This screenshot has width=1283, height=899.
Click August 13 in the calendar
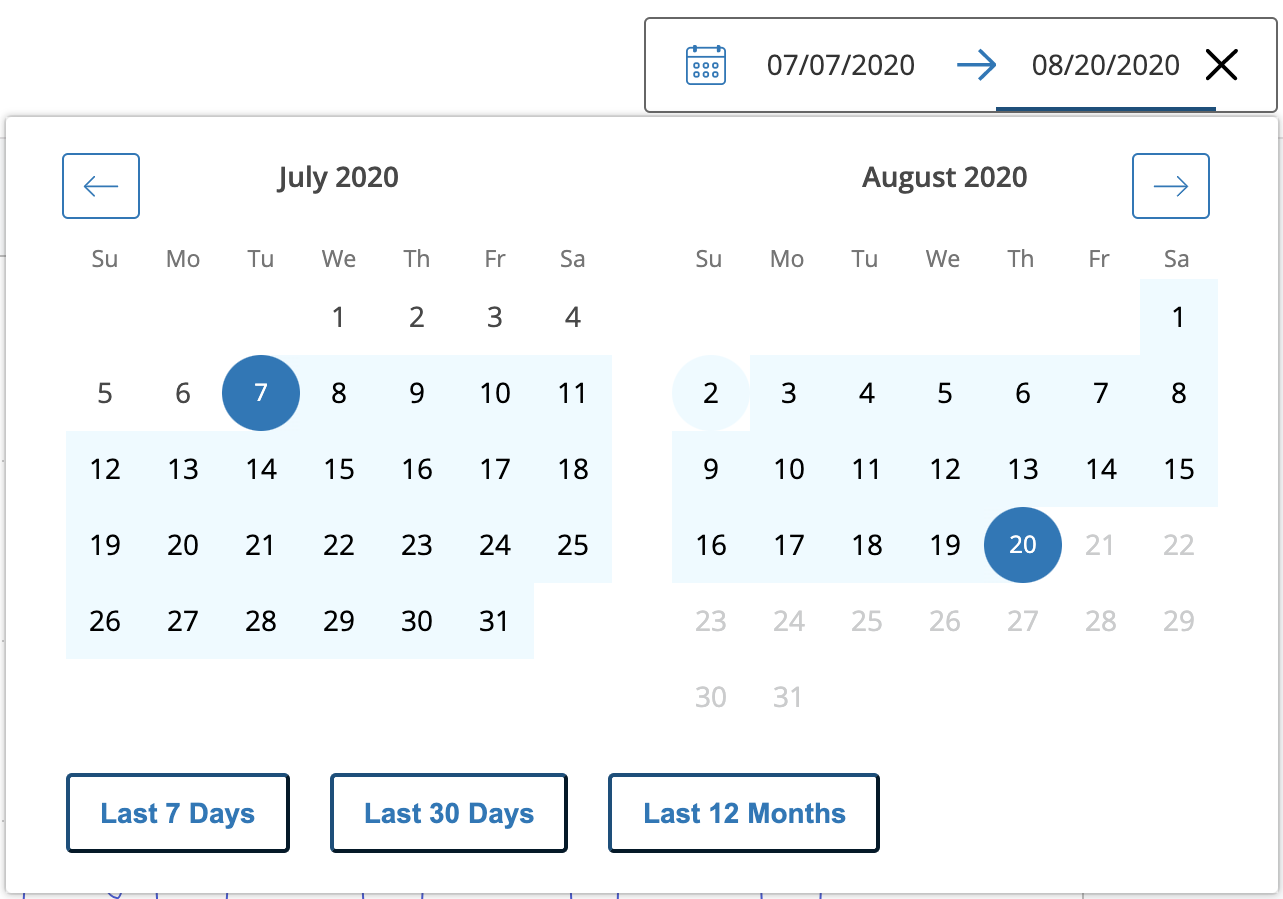(x=1022, y=469)
